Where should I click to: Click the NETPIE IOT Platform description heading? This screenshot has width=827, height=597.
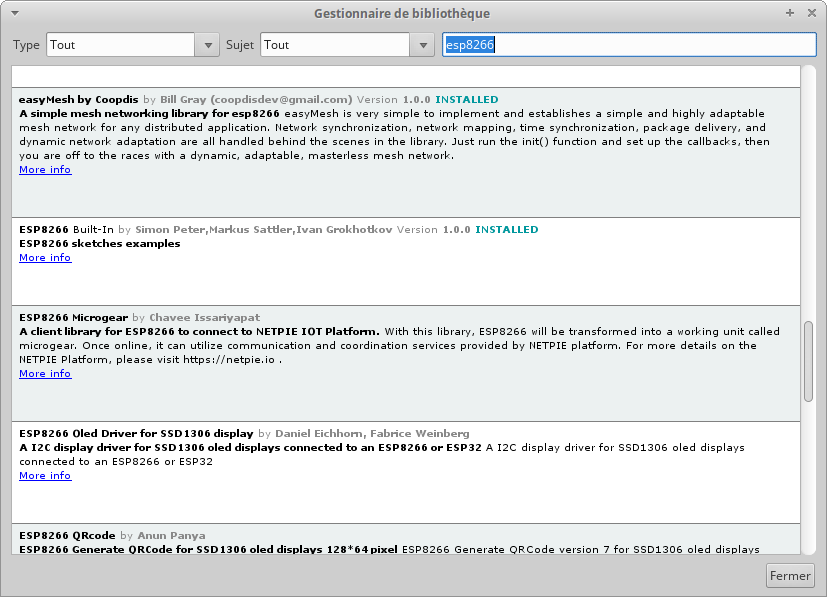click(x=199, y=332)
